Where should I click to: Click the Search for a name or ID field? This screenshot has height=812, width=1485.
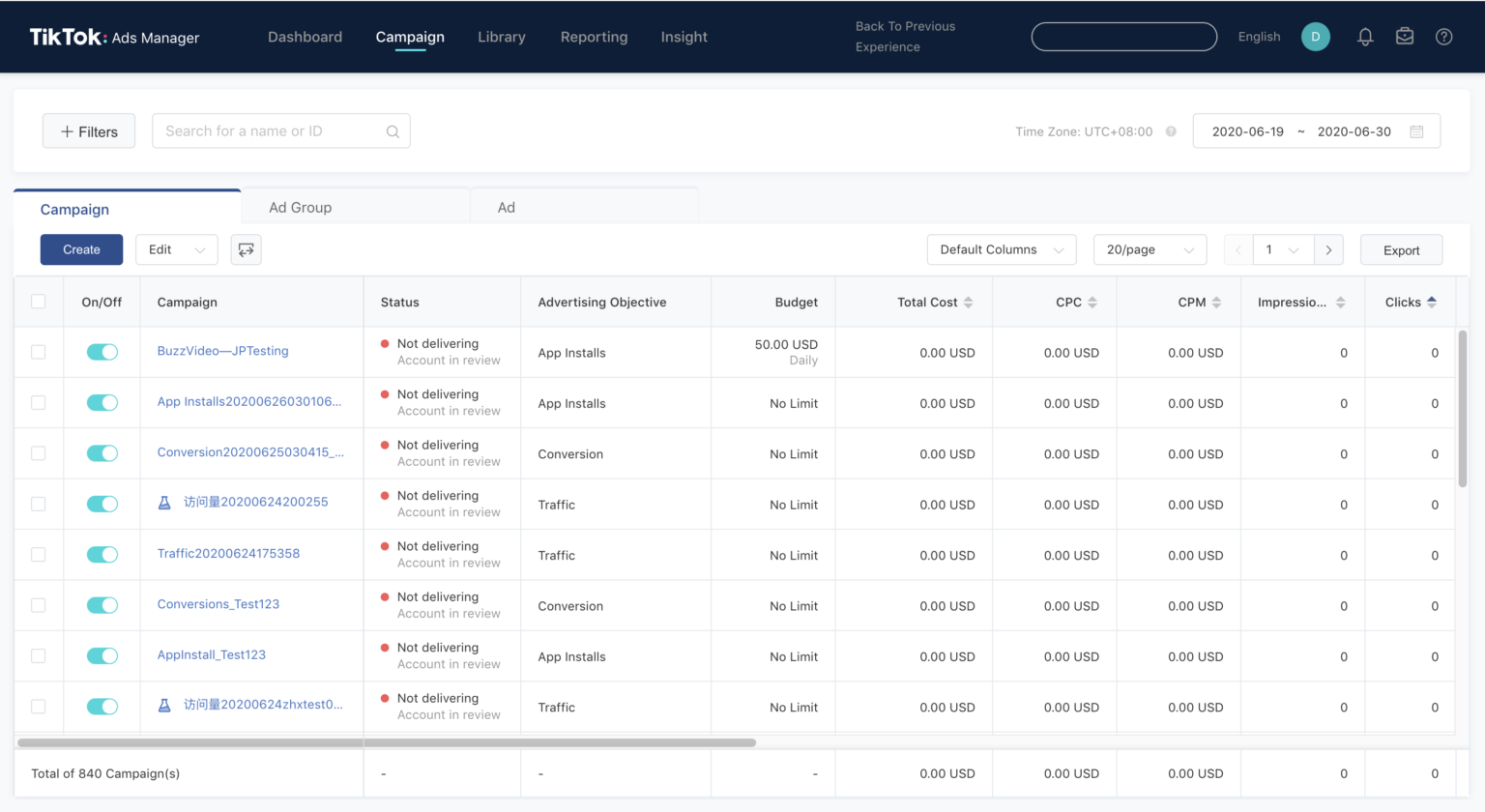(x=280, y=131)
